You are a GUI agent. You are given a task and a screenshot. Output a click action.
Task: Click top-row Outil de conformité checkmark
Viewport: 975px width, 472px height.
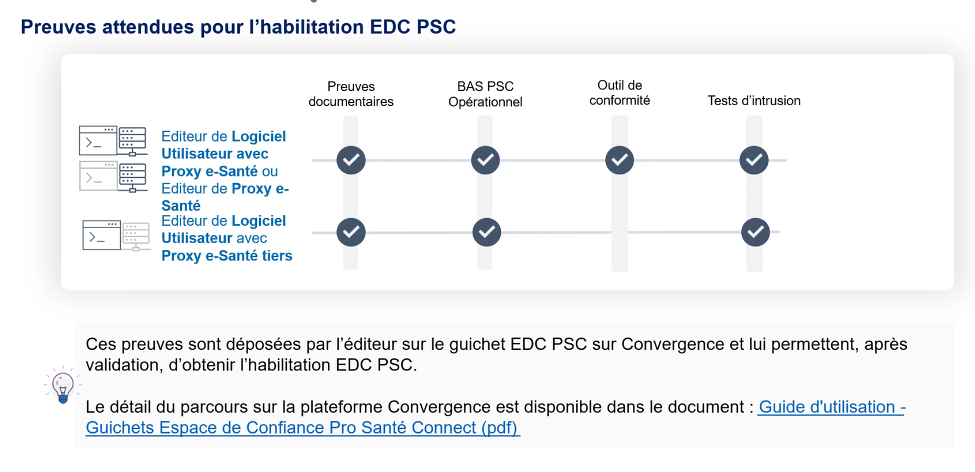(620, 160)
